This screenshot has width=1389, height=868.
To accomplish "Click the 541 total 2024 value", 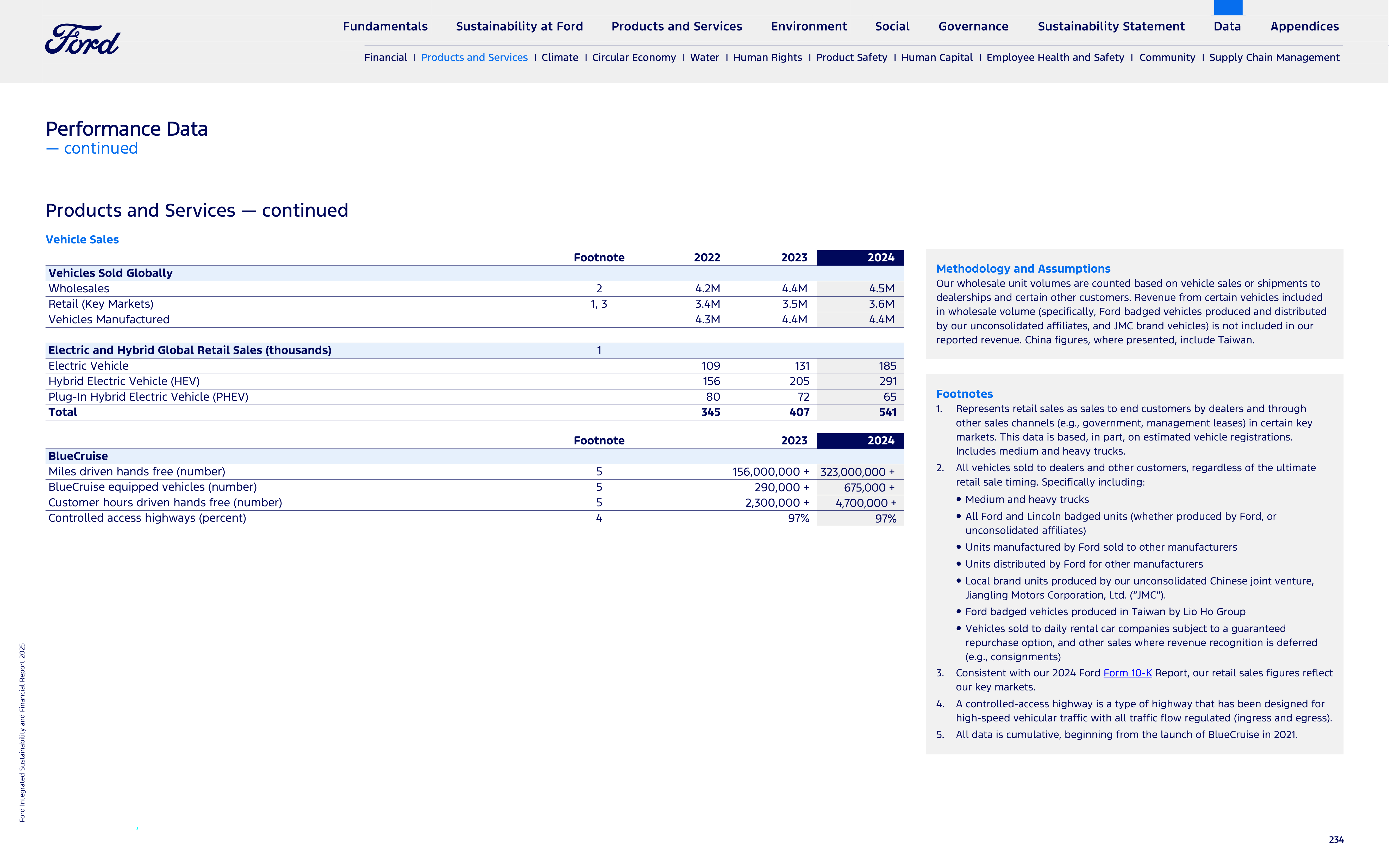I will click(887, 412).
